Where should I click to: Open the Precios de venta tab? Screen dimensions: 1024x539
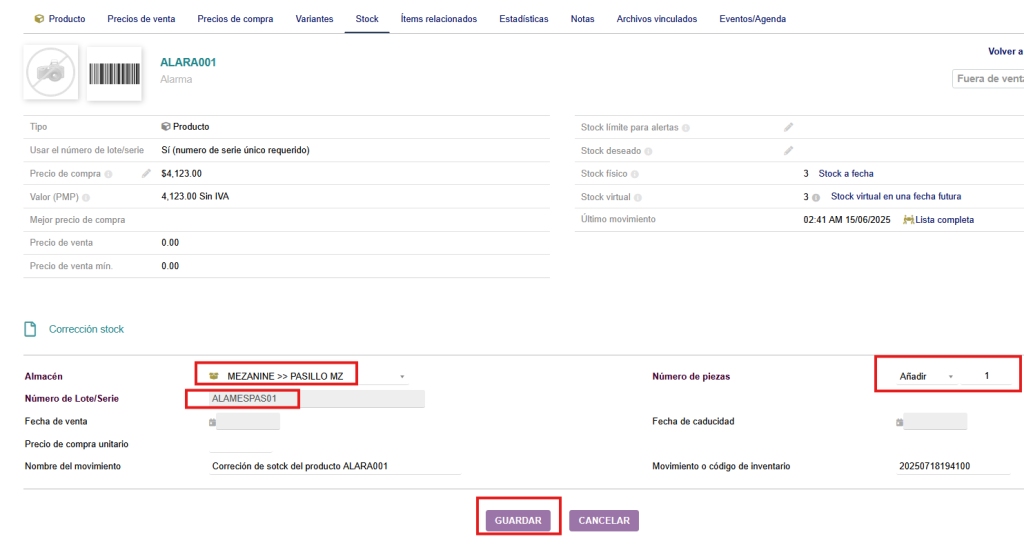tap(141, 19)
